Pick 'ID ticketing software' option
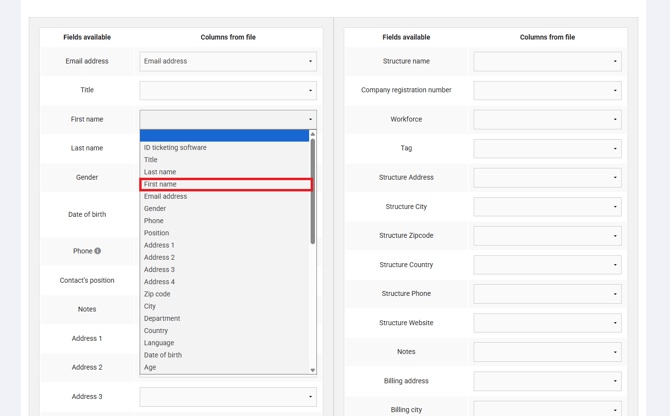 pos(225,148)
